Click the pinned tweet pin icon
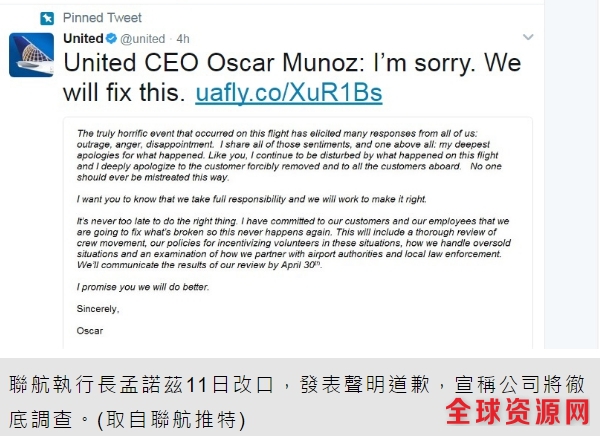Screen dimensions: 600x436 tap(47, 18)
